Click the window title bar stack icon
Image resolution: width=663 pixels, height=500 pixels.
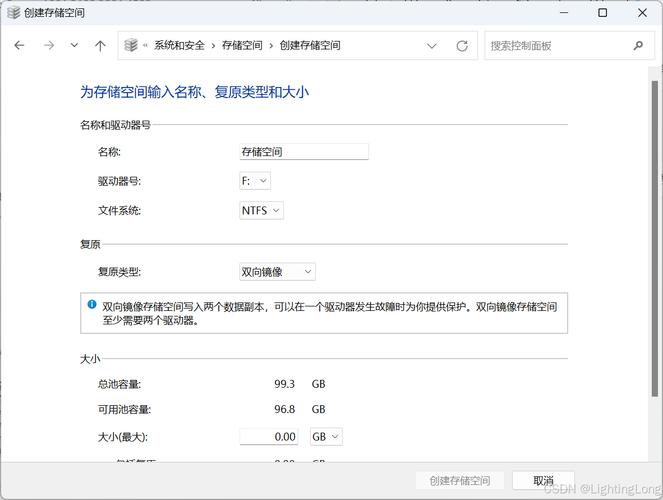[x=14, y=13]
